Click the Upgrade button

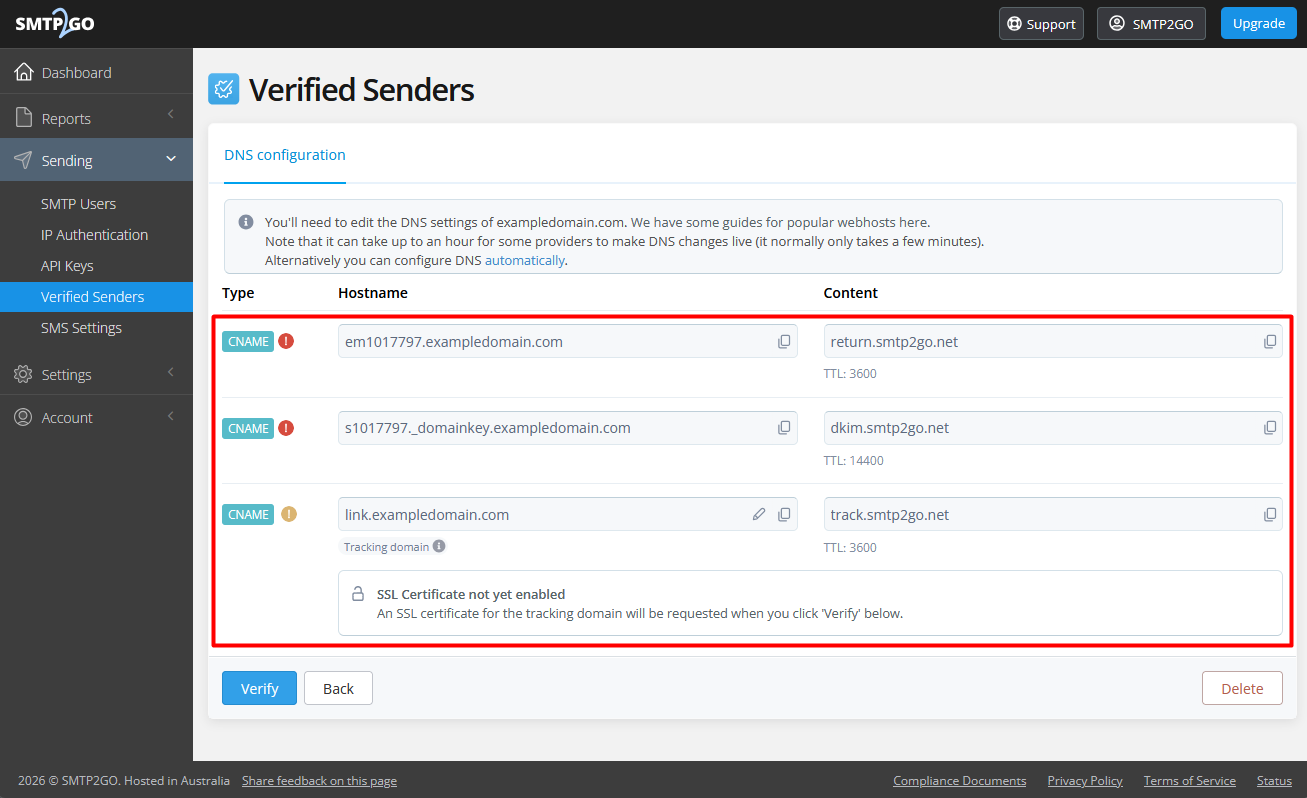tap(1258, 24)
